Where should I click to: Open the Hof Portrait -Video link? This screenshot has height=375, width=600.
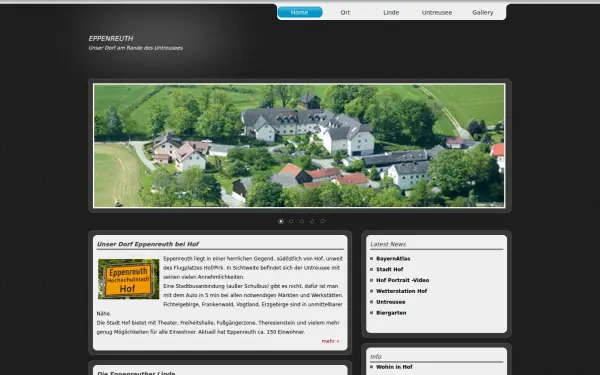pyautogui.click(x=403, y=280)
